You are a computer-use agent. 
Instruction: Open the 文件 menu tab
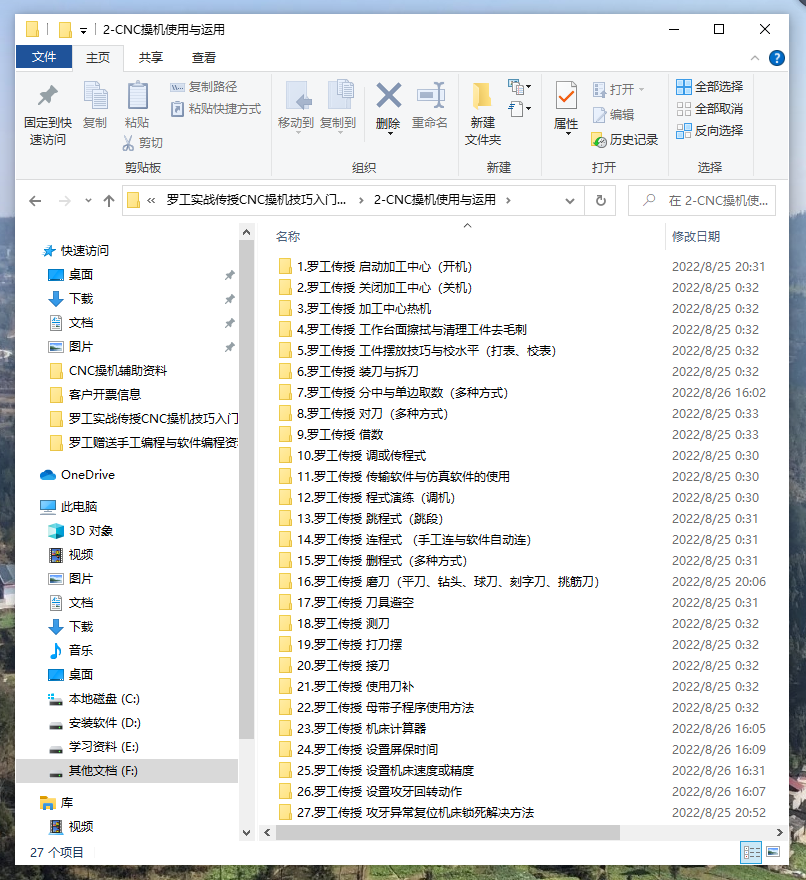pyautogui.click(x=44, y=58)
